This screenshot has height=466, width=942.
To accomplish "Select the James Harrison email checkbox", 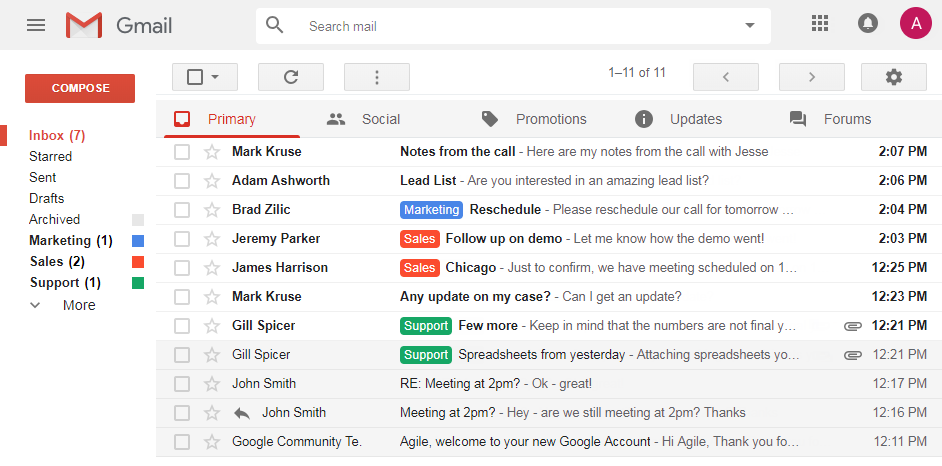I will [182, 268].
